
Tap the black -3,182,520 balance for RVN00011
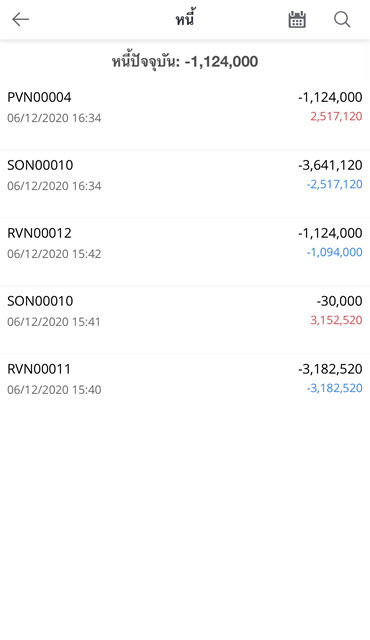pos(330,369)
